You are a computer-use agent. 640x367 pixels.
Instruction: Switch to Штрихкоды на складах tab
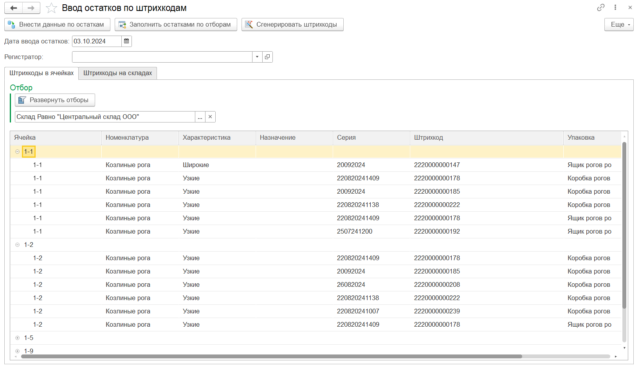click(x=118, y=73)
